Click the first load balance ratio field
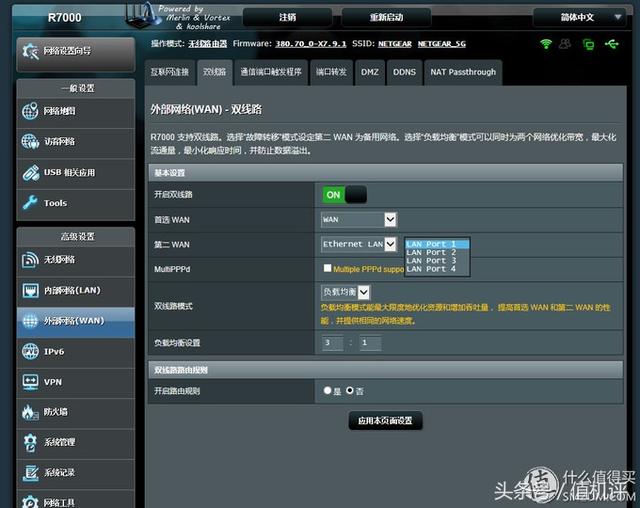 click(332, 343)
